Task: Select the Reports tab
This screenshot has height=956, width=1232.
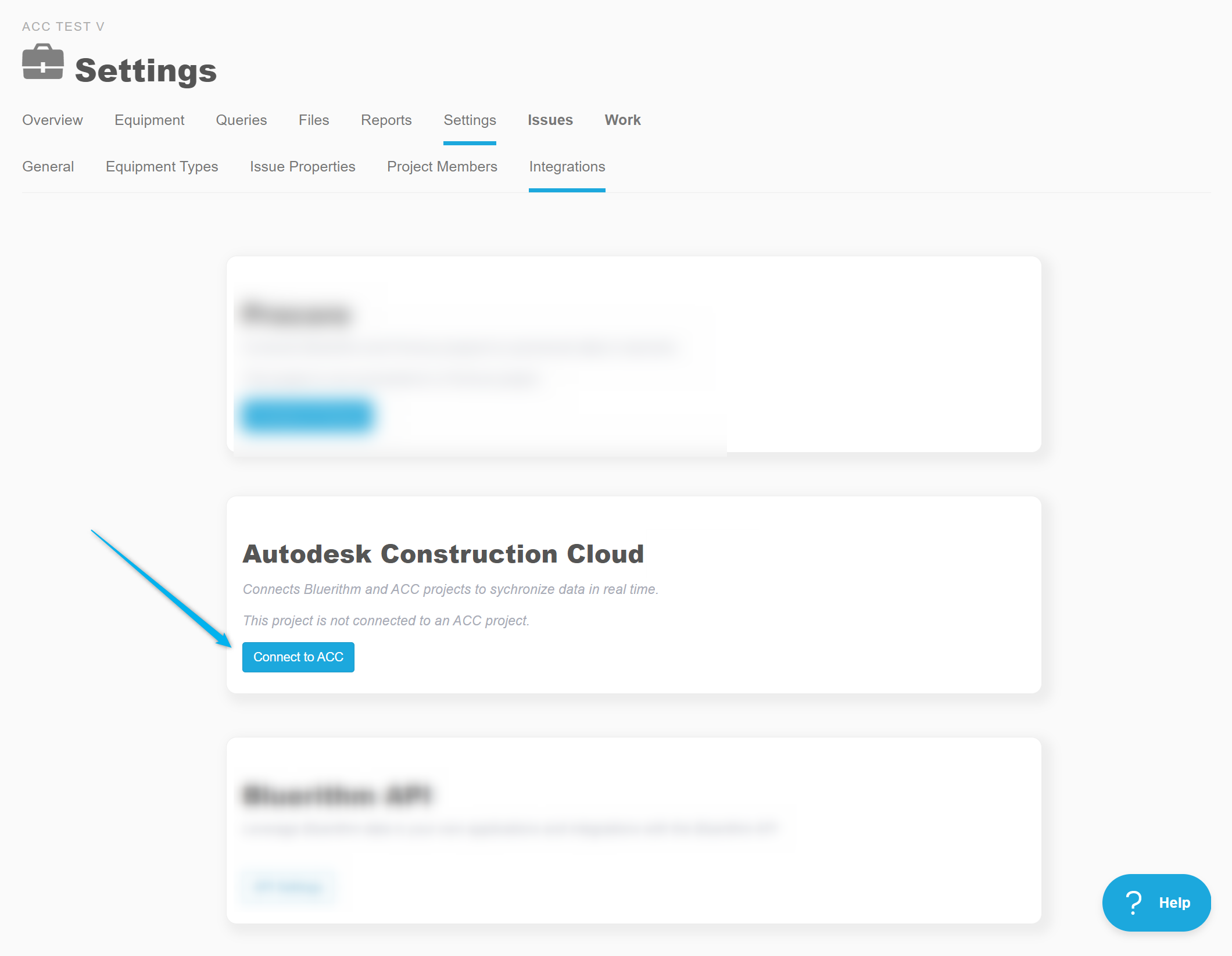Action: (386, 120)
